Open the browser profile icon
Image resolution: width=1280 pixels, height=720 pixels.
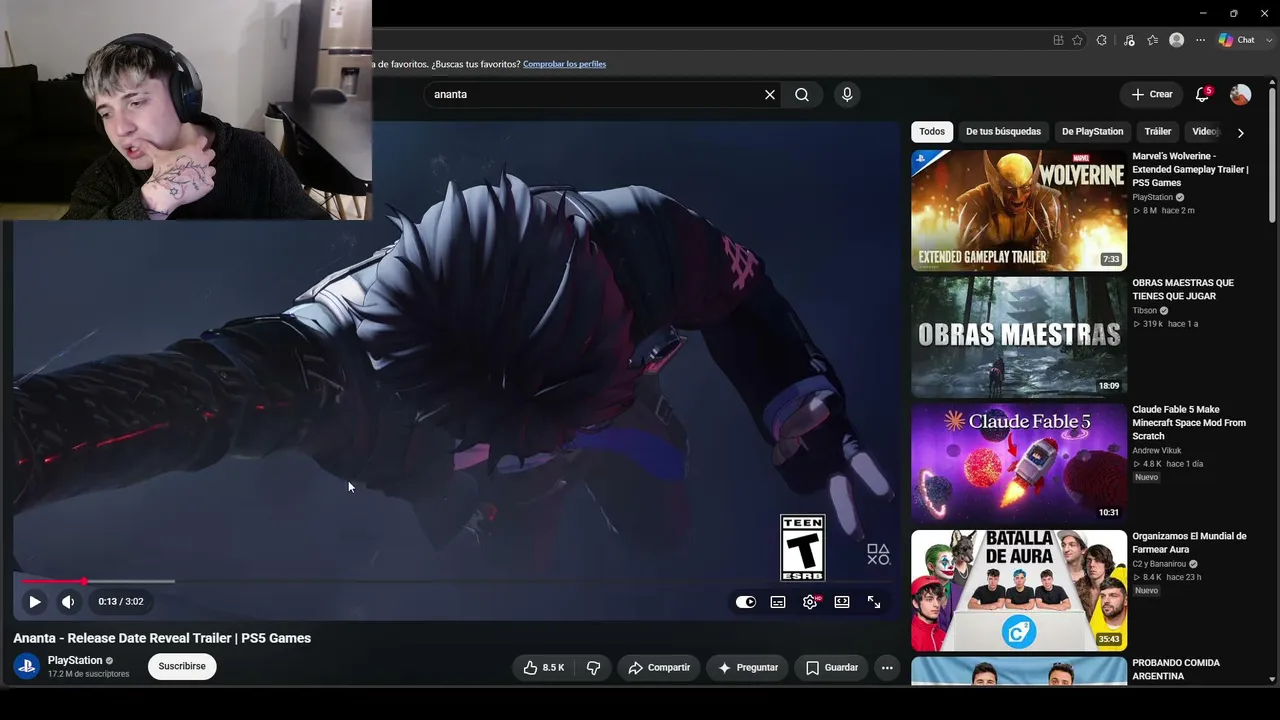[x=1177, y=40]
